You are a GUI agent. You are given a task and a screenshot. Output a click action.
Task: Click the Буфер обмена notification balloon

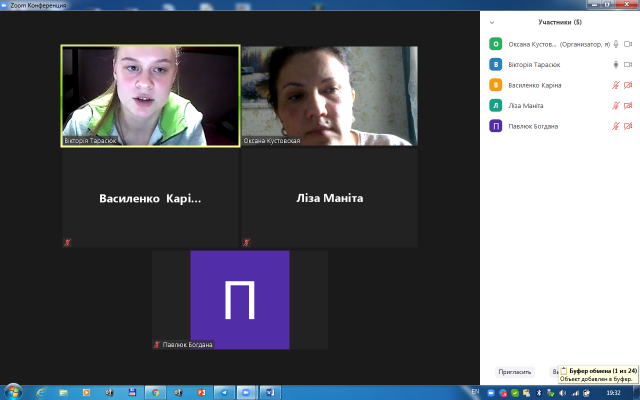[598, 374]
